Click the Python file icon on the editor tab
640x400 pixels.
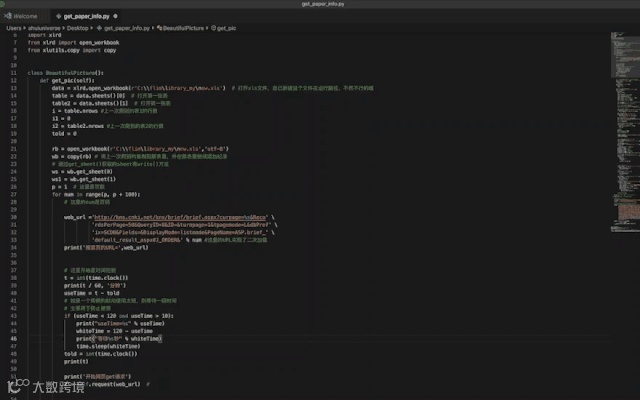point(59,16)
